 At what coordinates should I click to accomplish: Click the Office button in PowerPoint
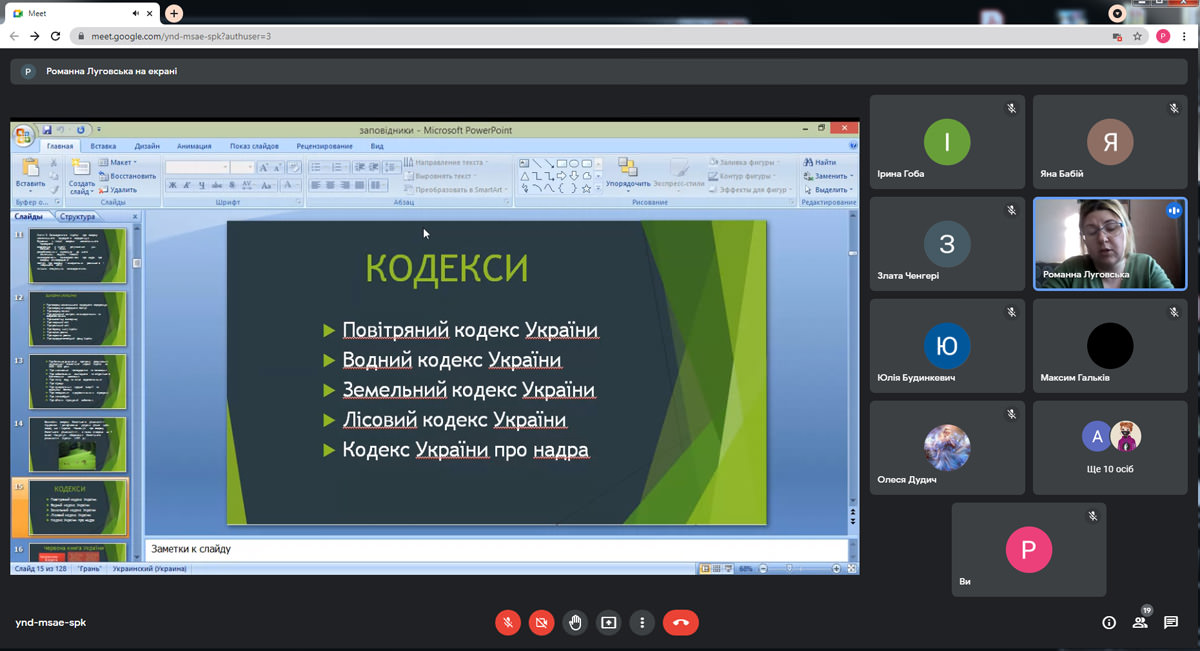(x=23, y=135)
